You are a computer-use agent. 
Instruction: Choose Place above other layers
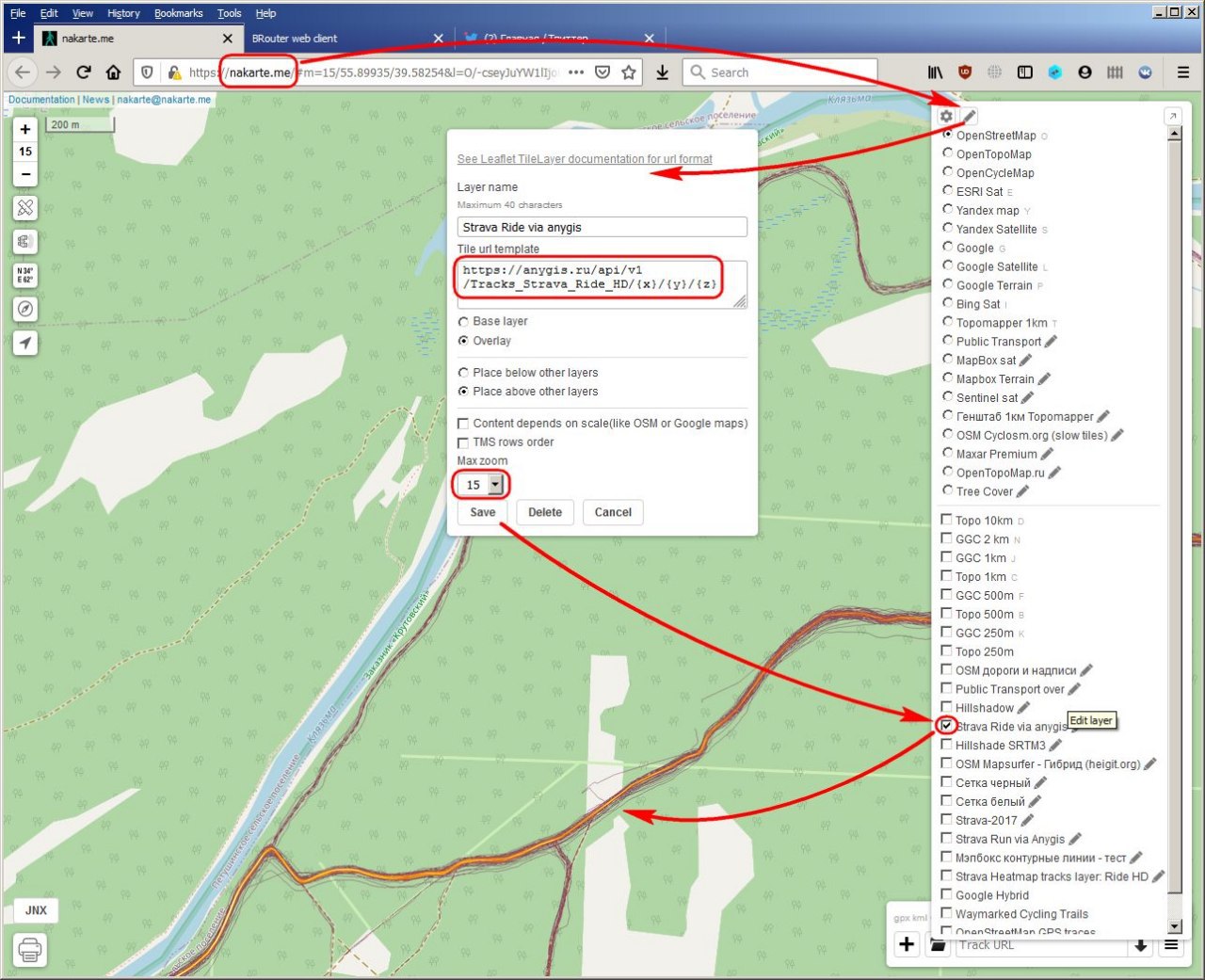click(463, 392)
